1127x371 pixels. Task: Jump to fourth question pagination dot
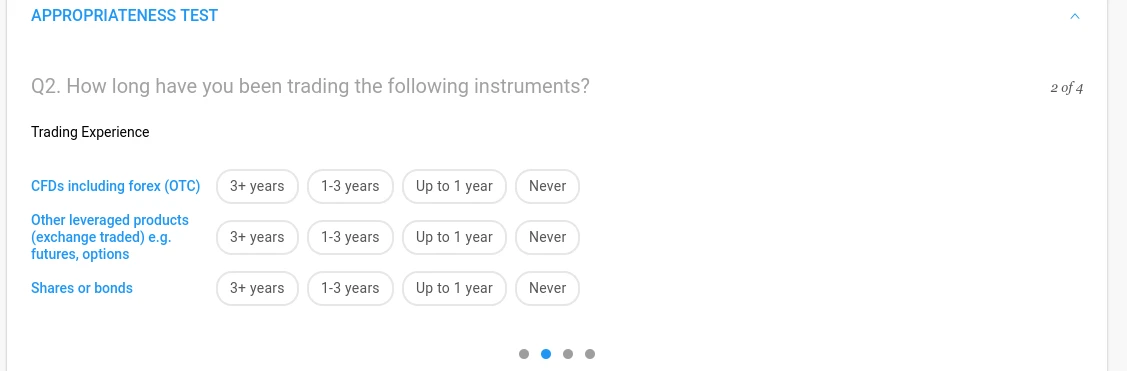590,354
